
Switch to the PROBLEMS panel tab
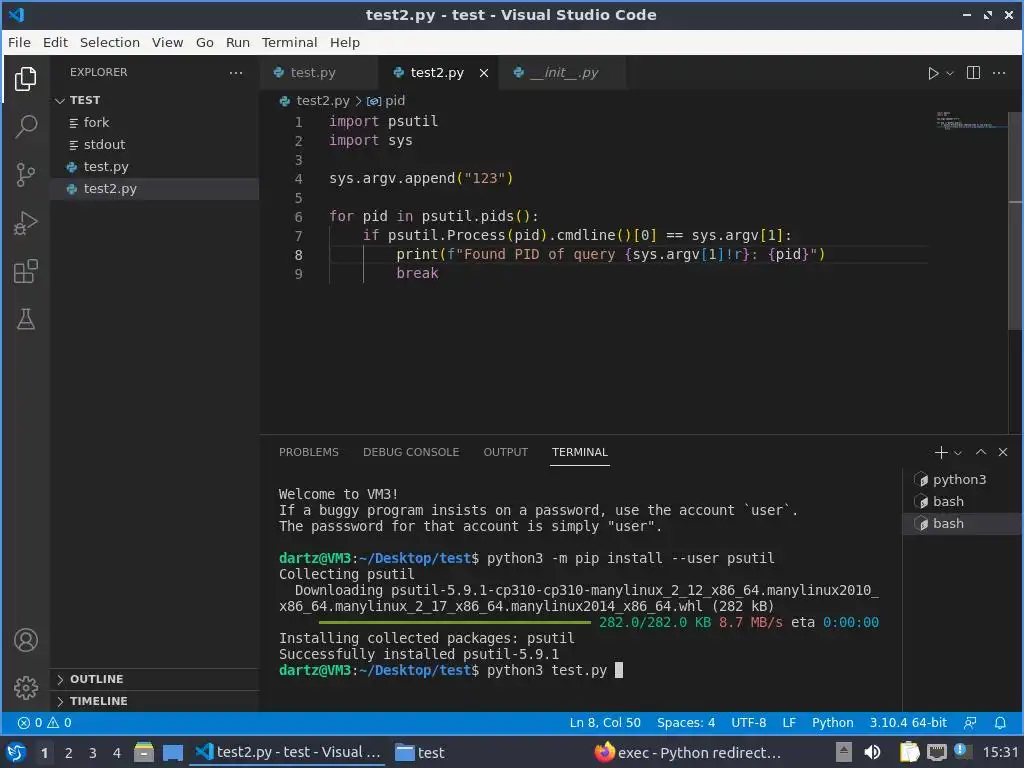308,452
